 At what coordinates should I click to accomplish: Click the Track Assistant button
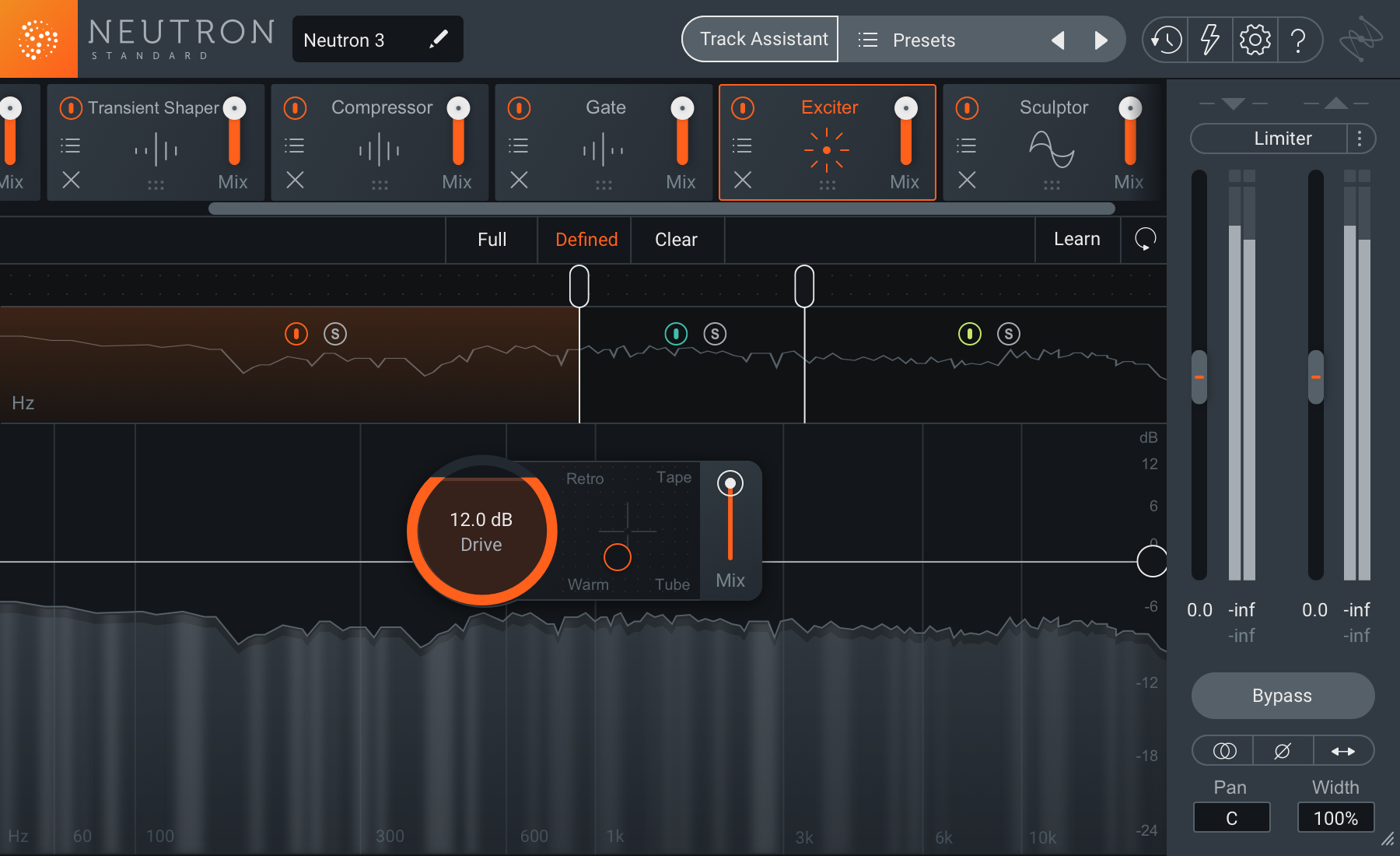point(763,39)
